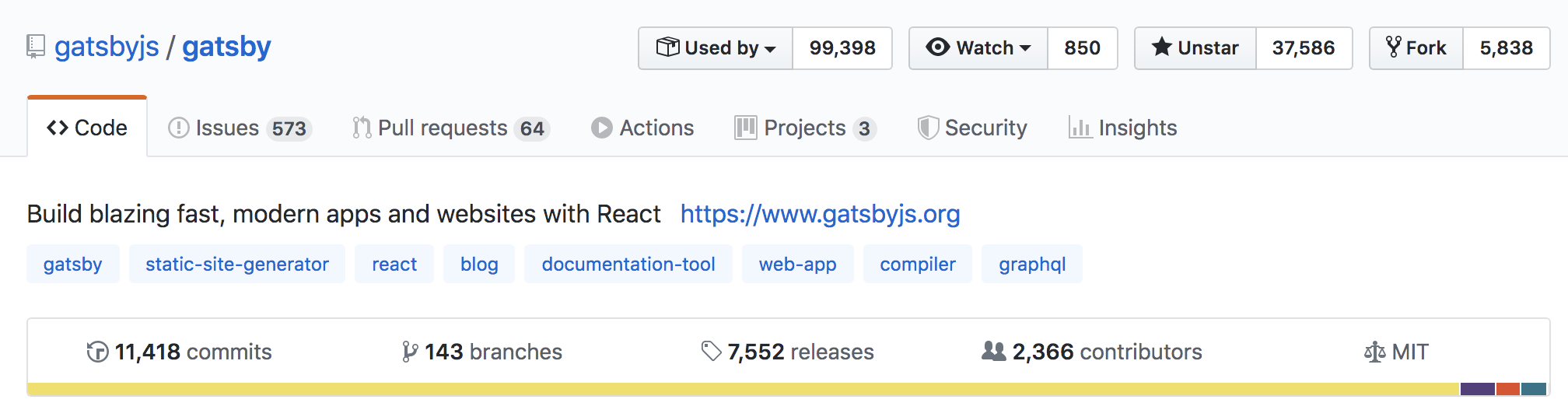The width and height of the screenshot is (1568, 417).
Task: View the 37,586 stargazers count
Action: pos(1304,48)
